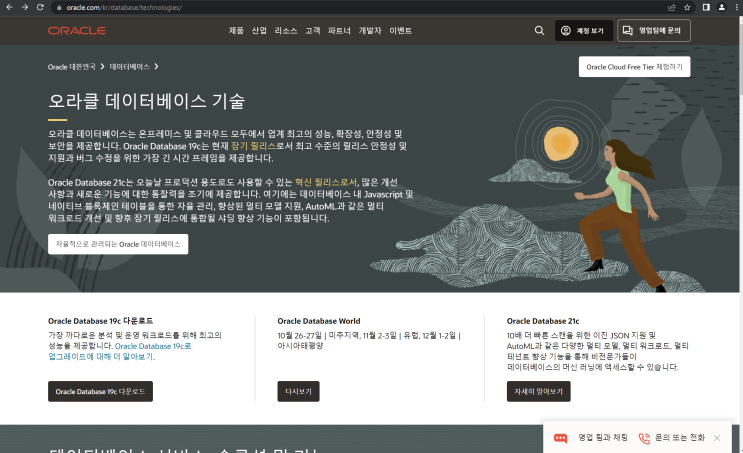Click the red chat bubble icon
Image resolution: width=743 pixels, height=453 pixels.
pos(561,438)
